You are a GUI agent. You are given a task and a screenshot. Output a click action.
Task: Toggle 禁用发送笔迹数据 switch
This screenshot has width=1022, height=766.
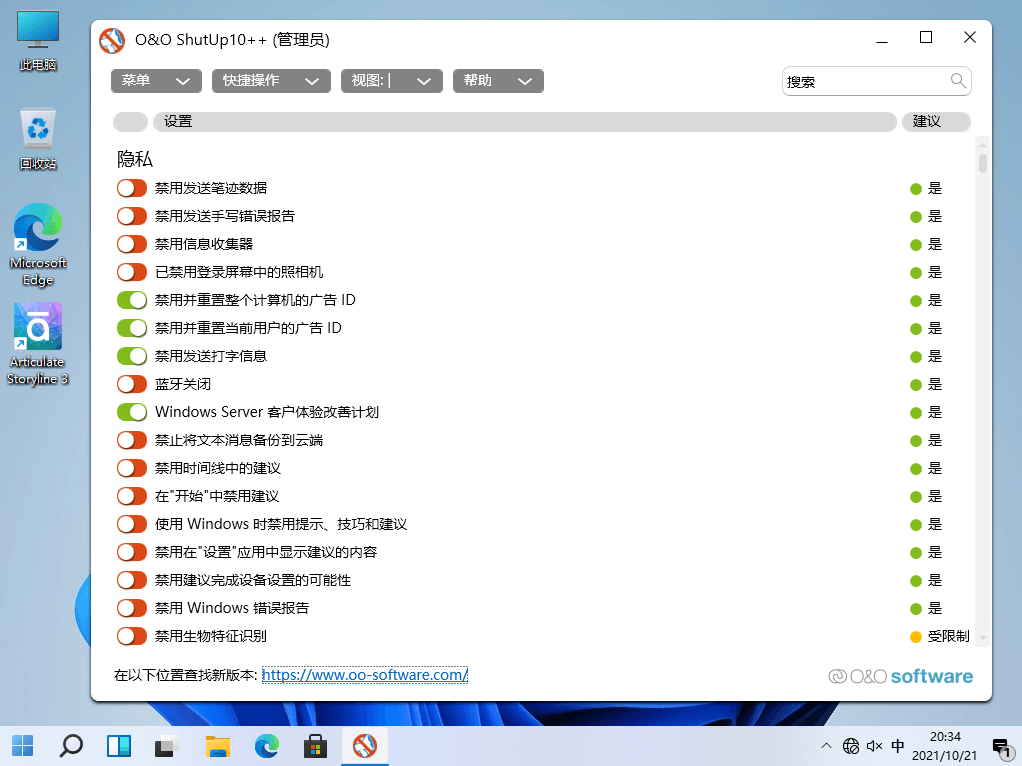click(x=132, y=188)
